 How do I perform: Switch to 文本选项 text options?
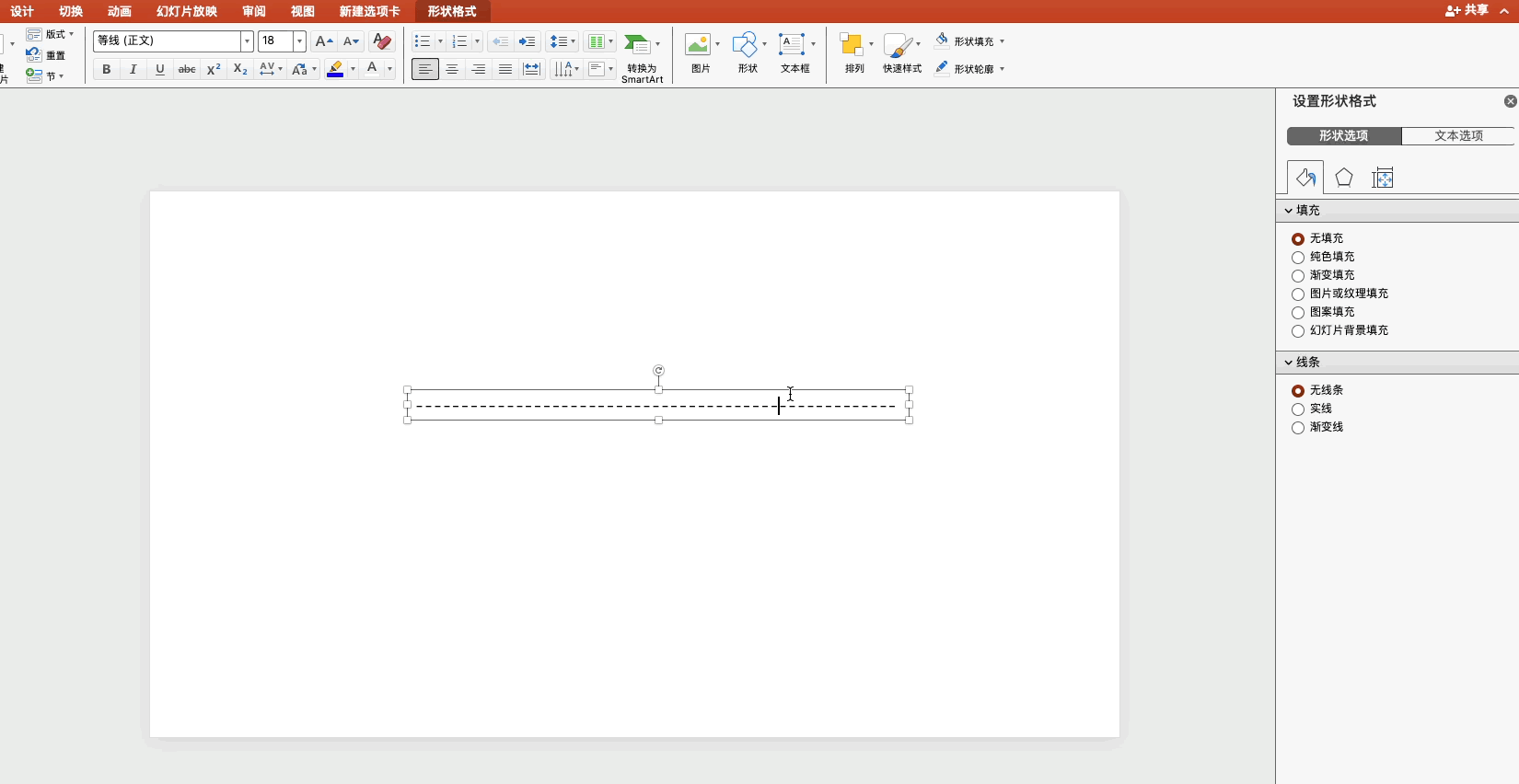coord(1458,136)
